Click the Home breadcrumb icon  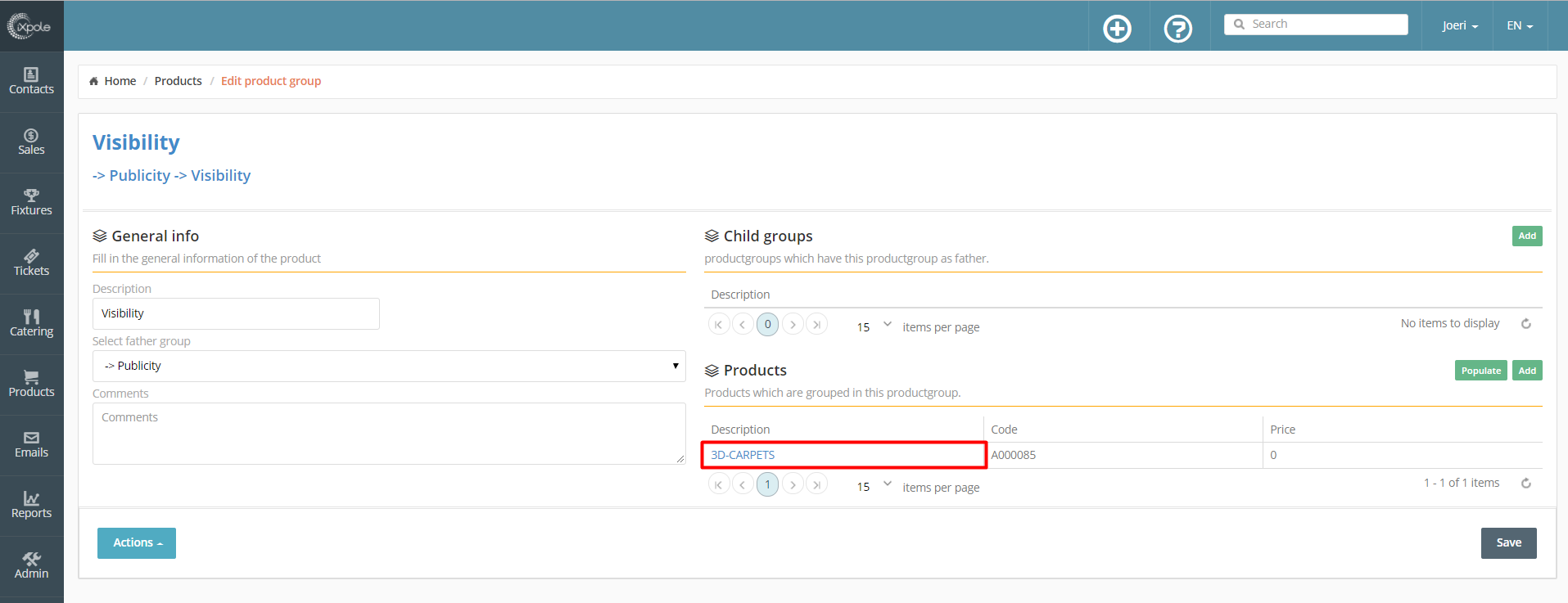[94, 81]
